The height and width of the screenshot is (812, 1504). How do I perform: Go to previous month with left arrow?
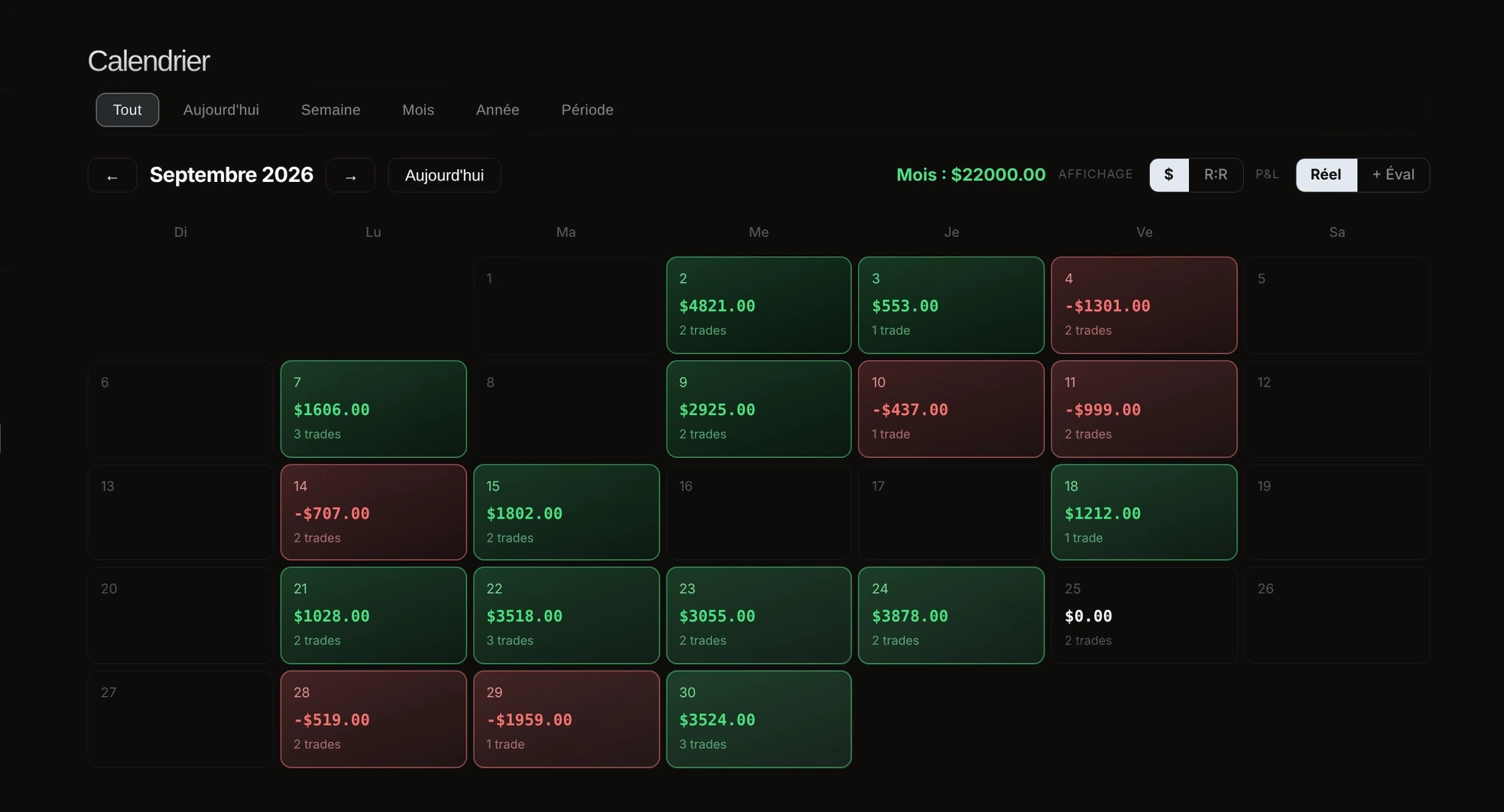pyautogui.click(x=112, y=175)
